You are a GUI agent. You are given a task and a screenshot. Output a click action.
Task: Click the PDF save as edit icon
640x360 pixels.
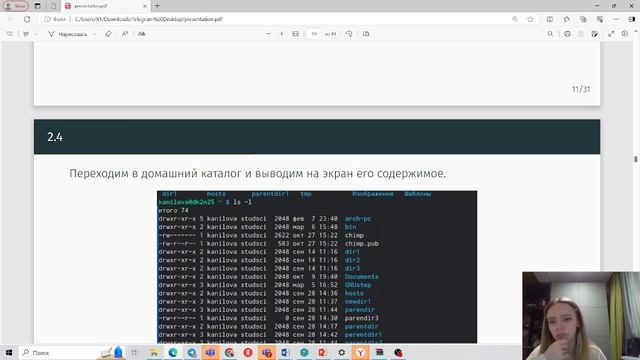[595, 34]
